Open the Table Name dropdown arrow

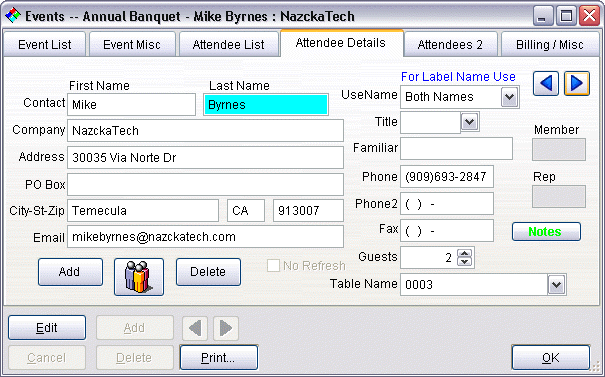point(556,285)
